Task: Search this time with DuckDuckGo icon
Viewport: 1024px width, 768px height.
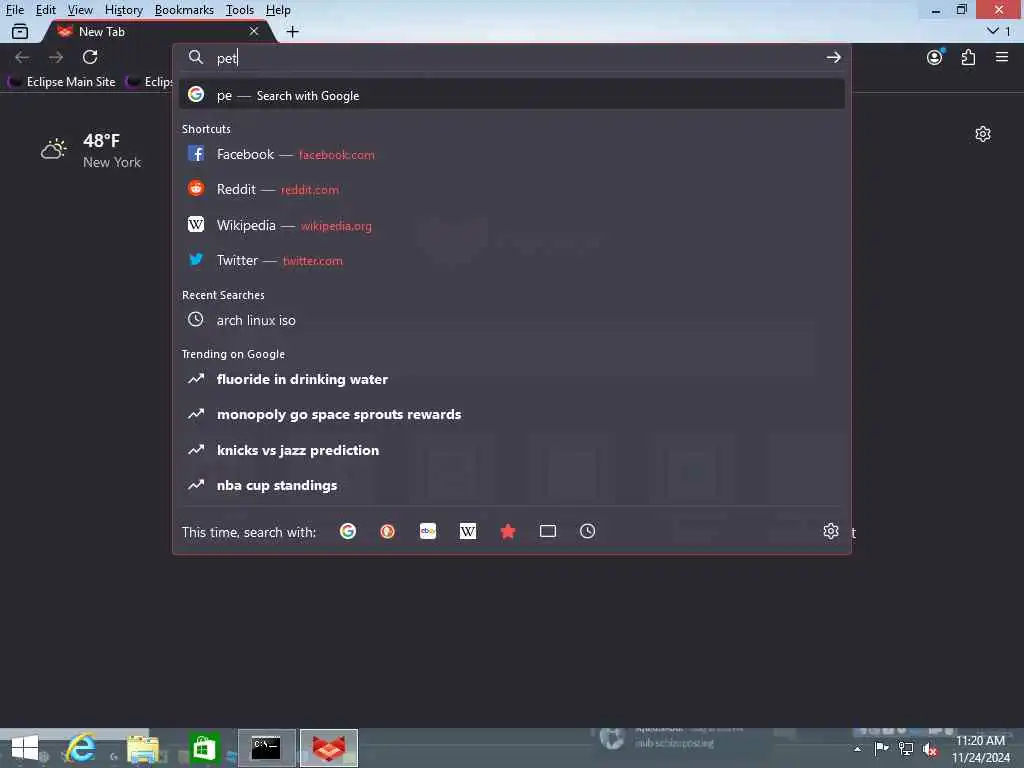Action: coord(387,532)
